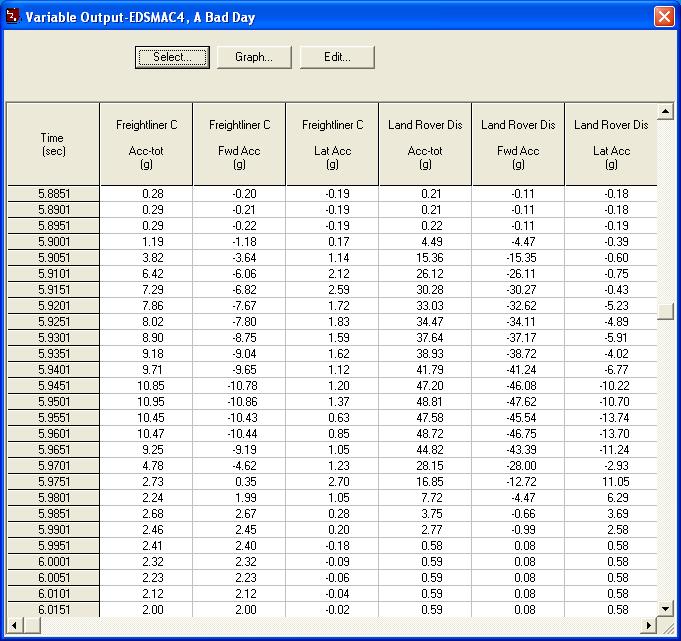Click the Edit... button
Screen dimensions: 681x641
(x=337, y=57)
